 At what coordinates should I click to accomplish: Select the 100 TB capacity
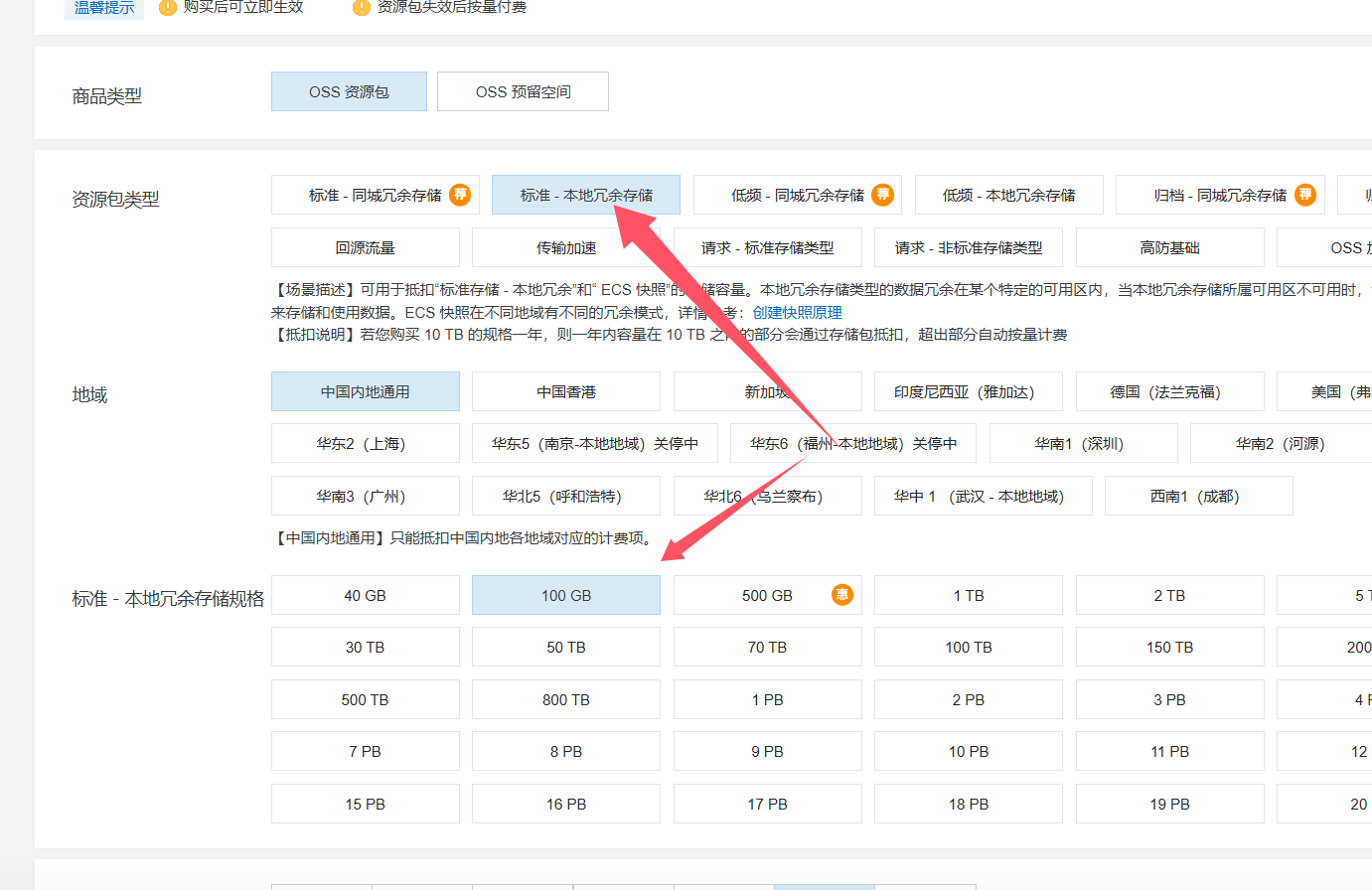(969, 647)
